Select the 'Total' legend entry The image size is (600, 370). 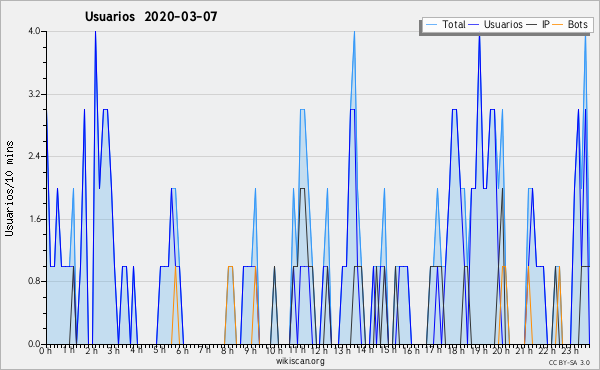click(454, 24)
